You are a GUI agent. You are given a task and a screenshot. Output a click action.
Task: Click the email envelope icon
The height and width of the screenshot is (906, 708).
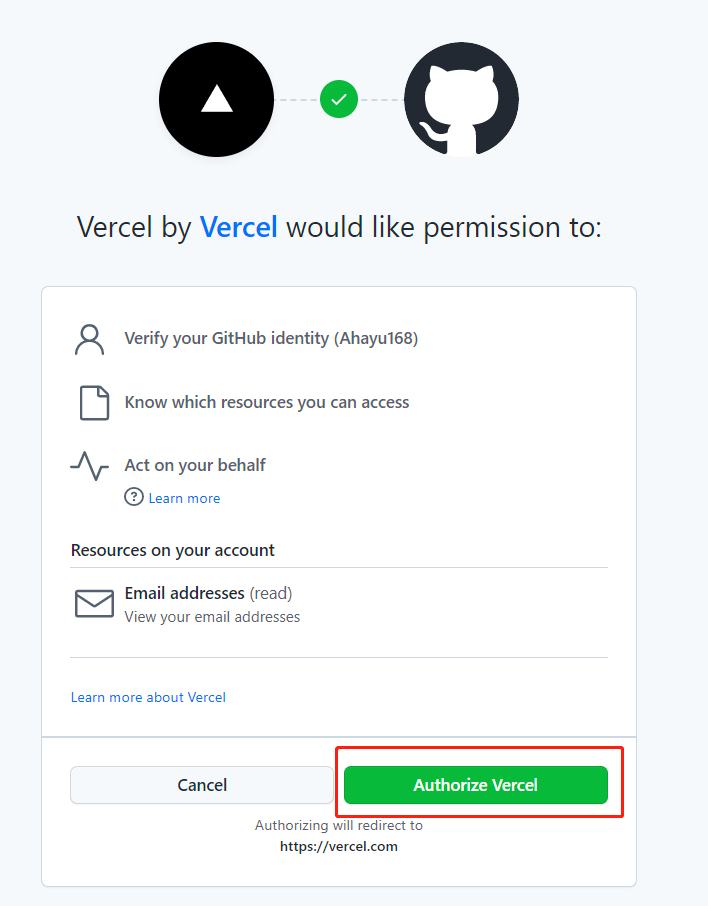coord(94,604)
